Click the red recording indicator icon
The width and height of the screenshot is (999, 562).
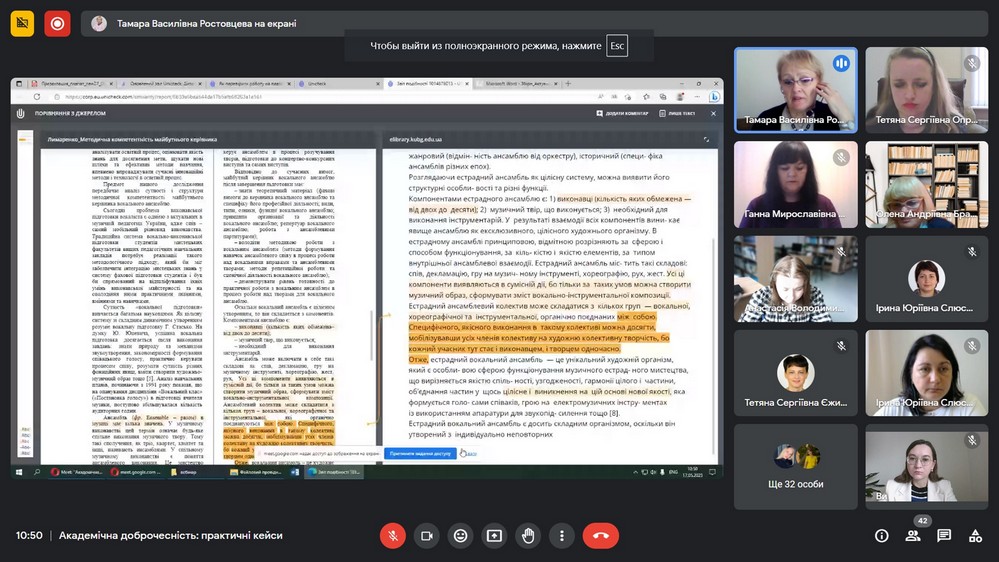coord(57,23)
